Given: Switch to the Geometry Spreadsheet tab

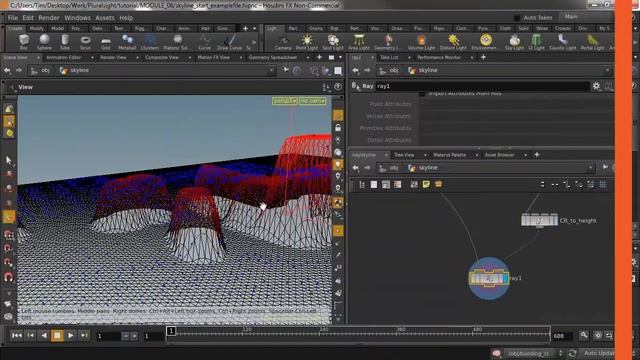Looking at the screenshot, I should pos(273,58).
